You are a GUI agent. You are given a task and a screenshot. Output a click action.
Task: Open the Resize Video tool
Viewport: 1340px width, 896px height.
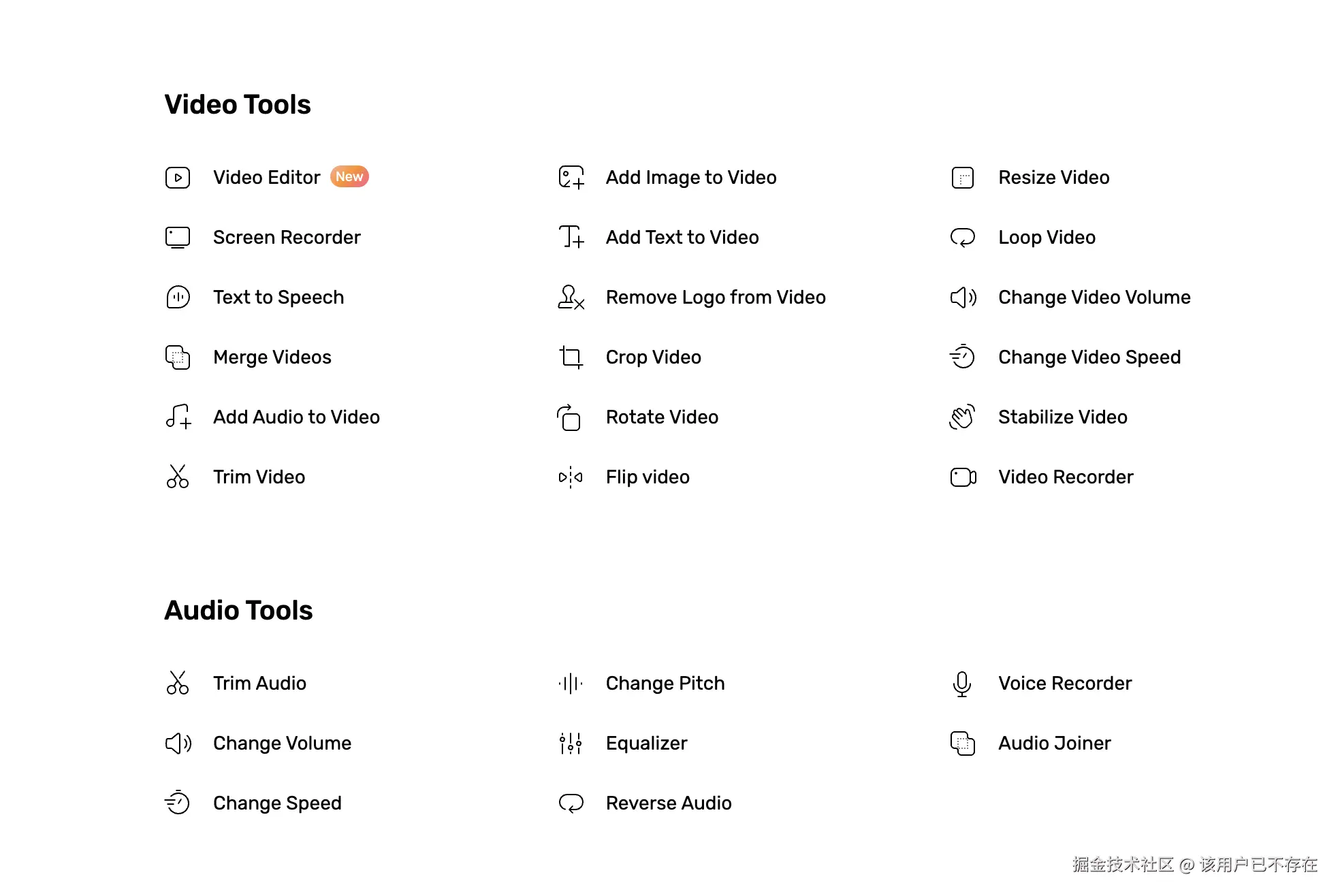pyautogui.click(x=1053, y=178)
